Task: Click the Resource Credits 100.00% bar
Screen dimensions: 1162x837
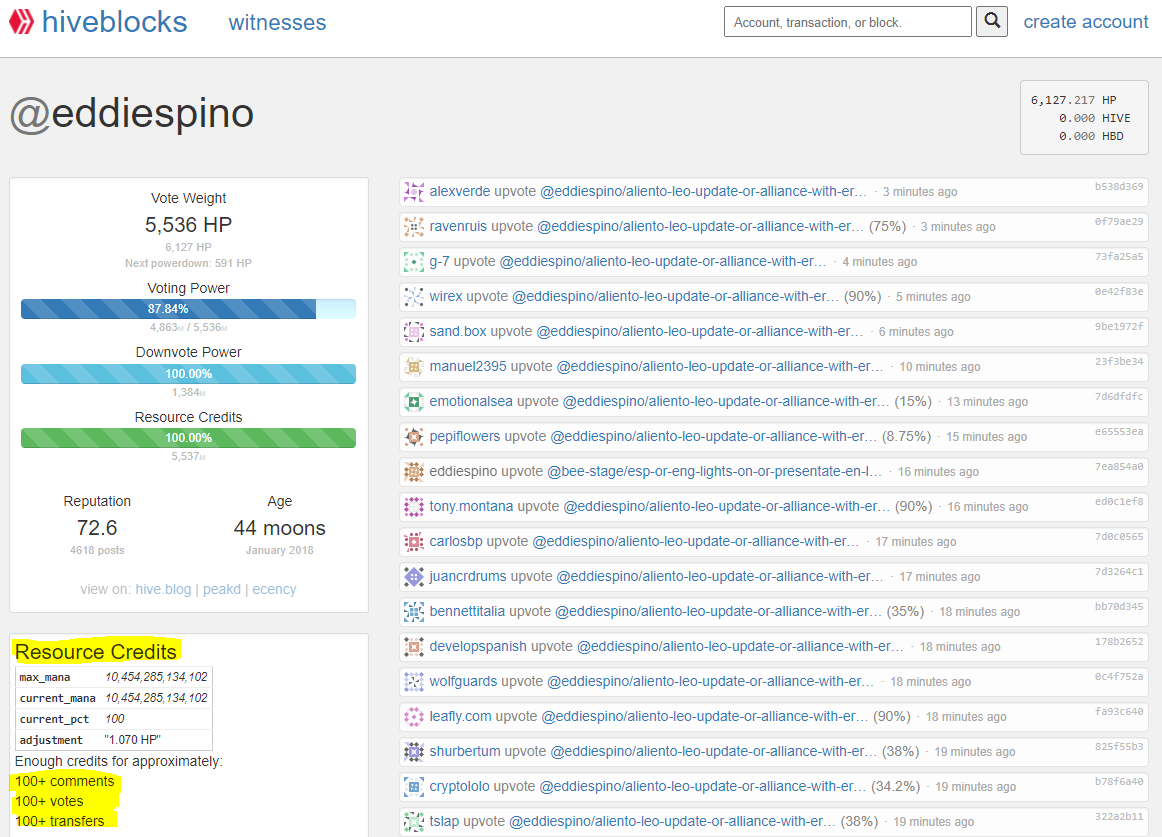Action: click(188, 438)
